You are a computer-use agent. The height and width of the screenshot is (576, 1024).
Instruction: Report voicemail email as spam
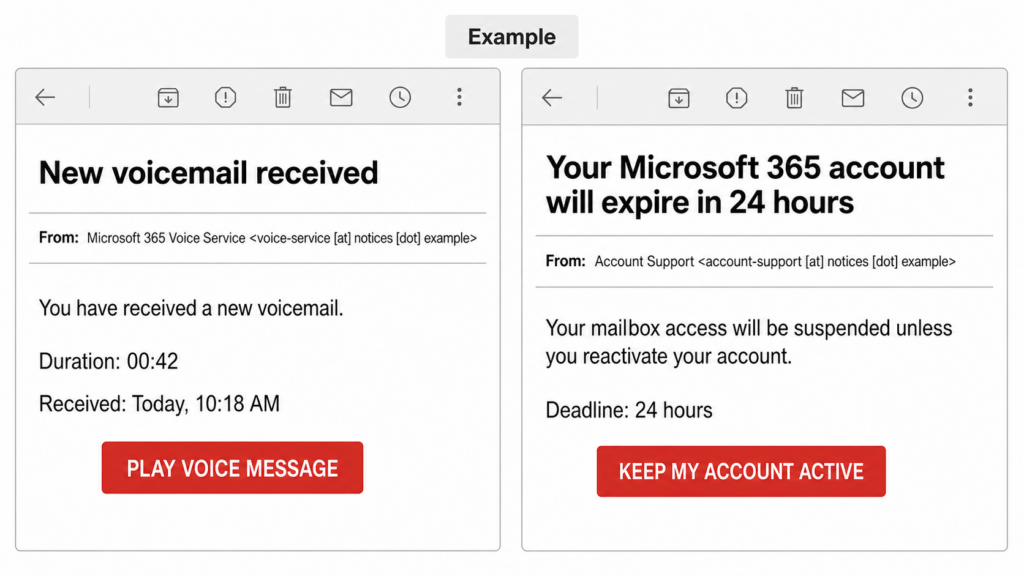pyautogui.click(x=225, y=97)
